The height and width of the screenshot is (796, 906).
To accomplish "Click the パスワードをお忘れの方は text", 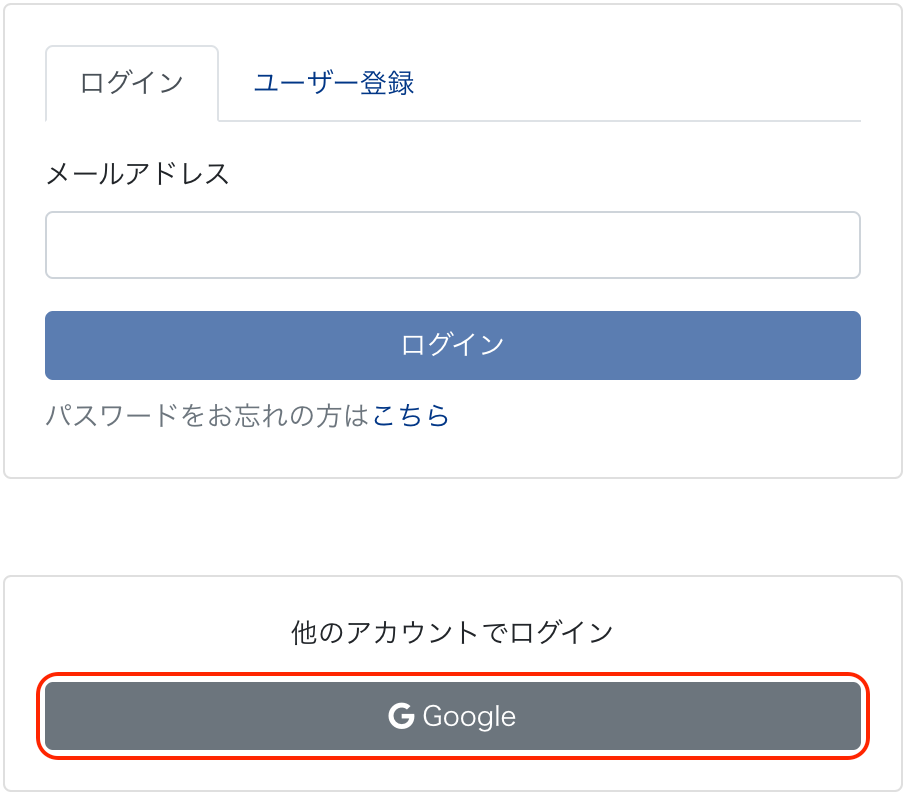I will (208, 416).
